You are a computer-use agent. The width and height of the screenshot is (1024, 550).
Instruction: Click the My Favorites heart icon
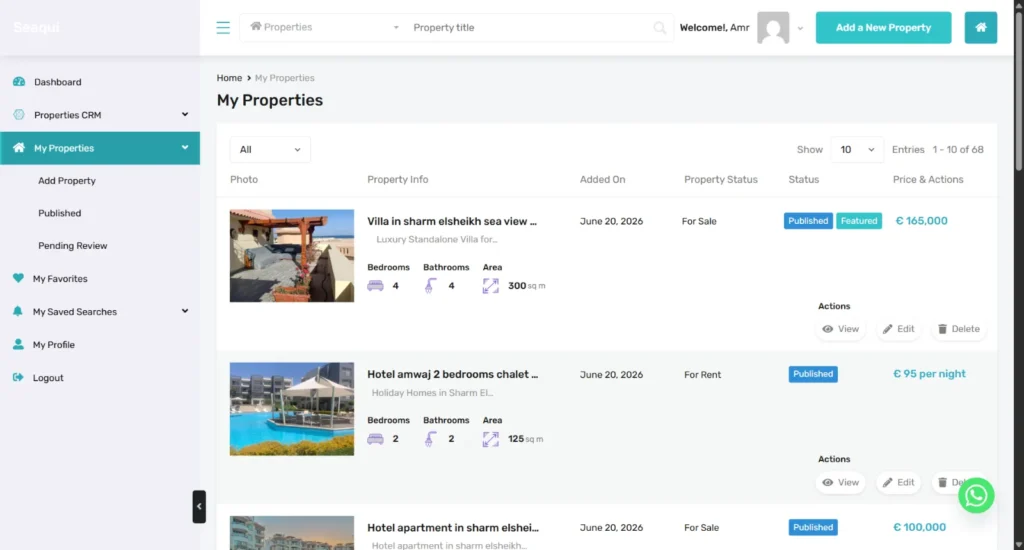click(18, 278)
